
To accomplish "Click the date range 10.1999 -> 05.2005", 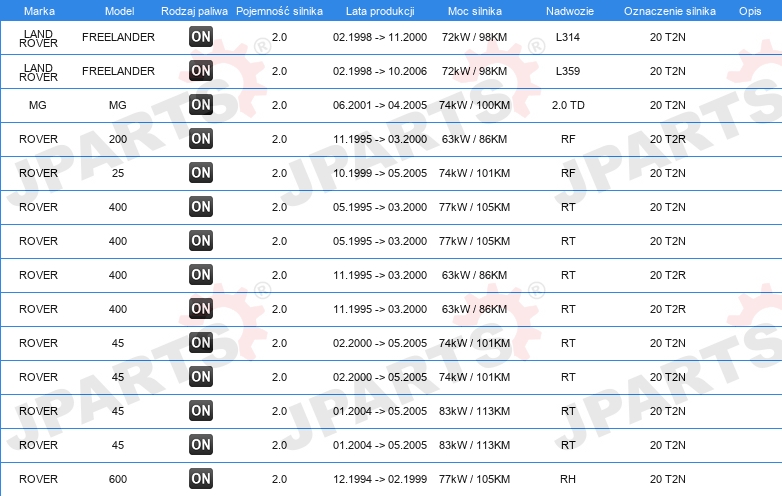I will 380,173.
